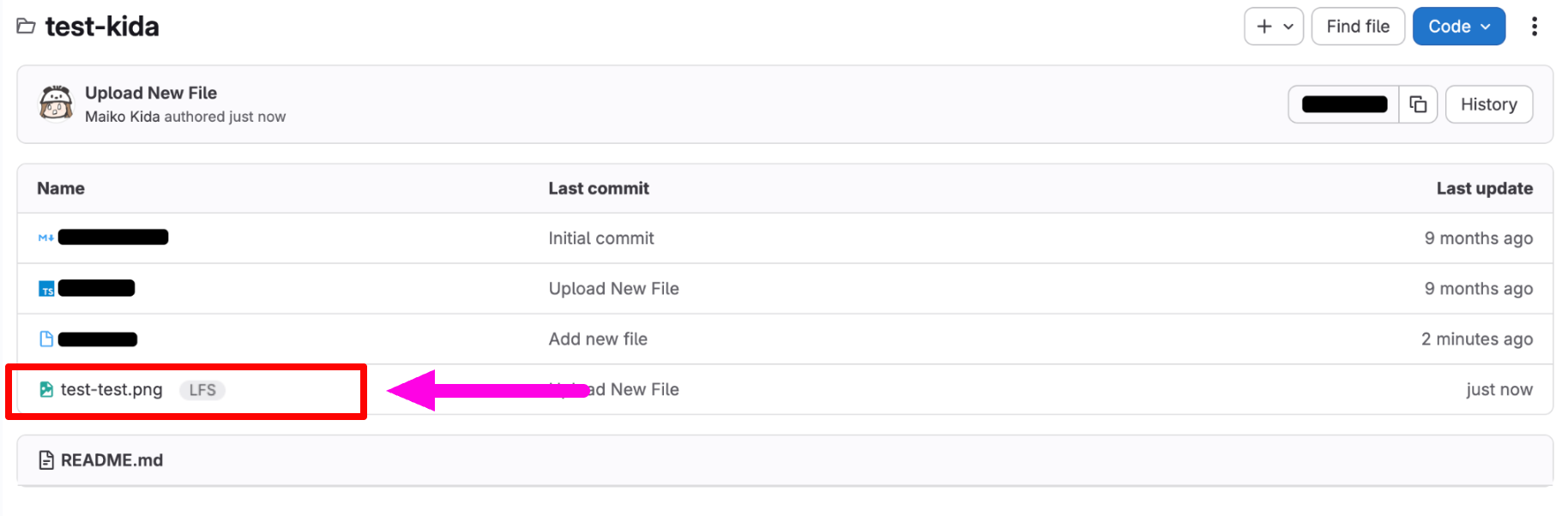Click the Find file button

point(1357,27)
